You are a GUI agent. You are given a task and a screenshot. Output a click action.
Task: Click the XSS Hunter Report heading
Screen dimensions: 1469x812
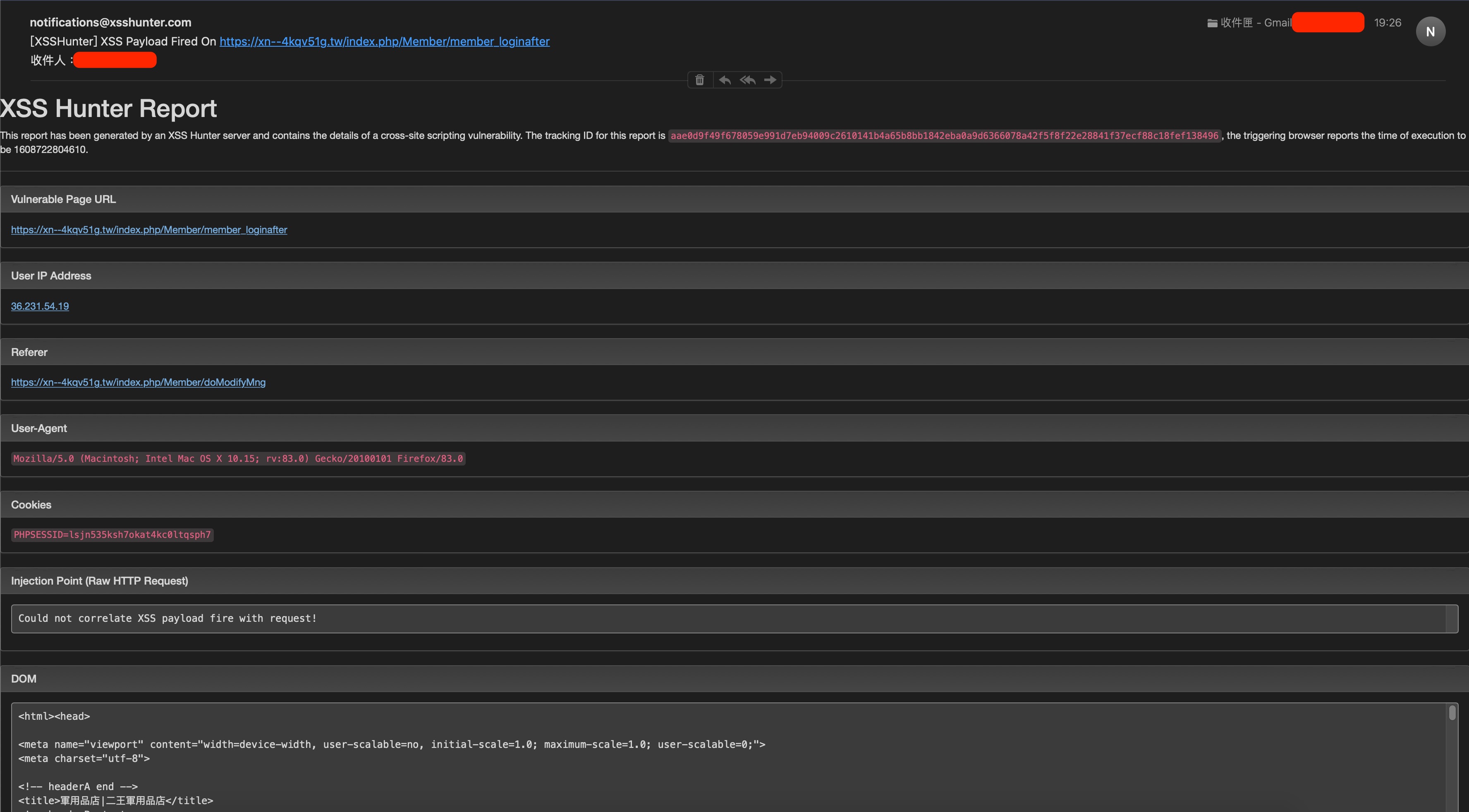tap(108, 108)
